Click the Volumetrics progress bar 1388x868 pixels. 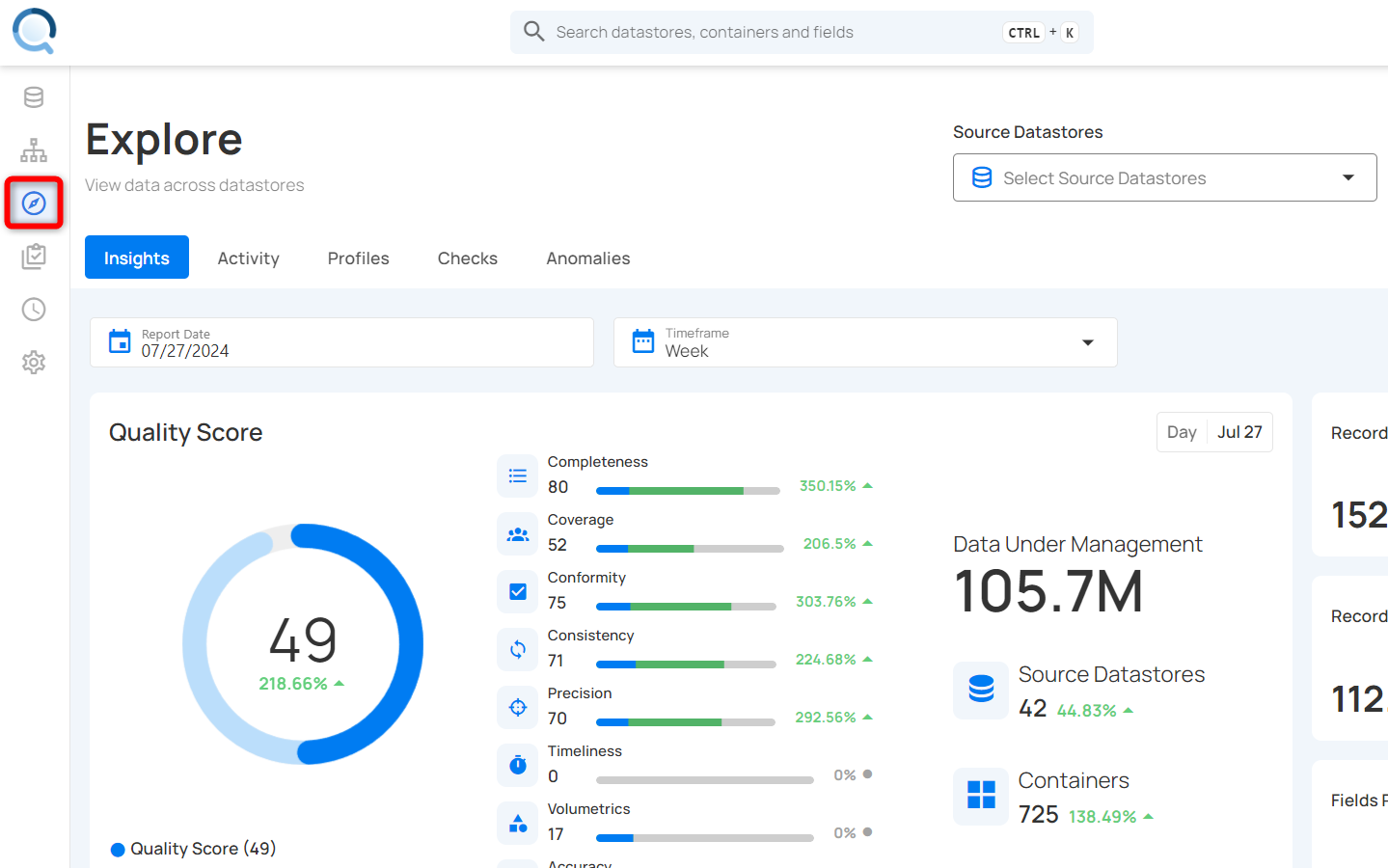click(705, 838)
